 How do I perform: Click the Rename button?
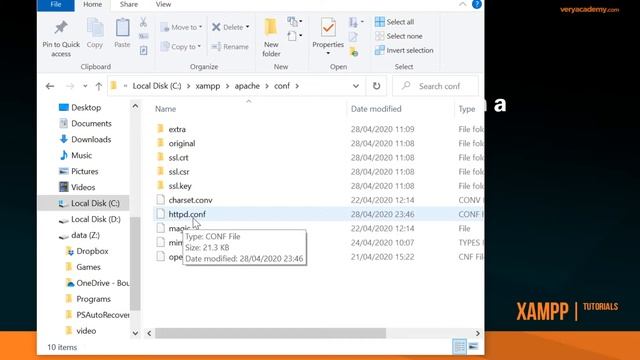(x=230, y=47)
